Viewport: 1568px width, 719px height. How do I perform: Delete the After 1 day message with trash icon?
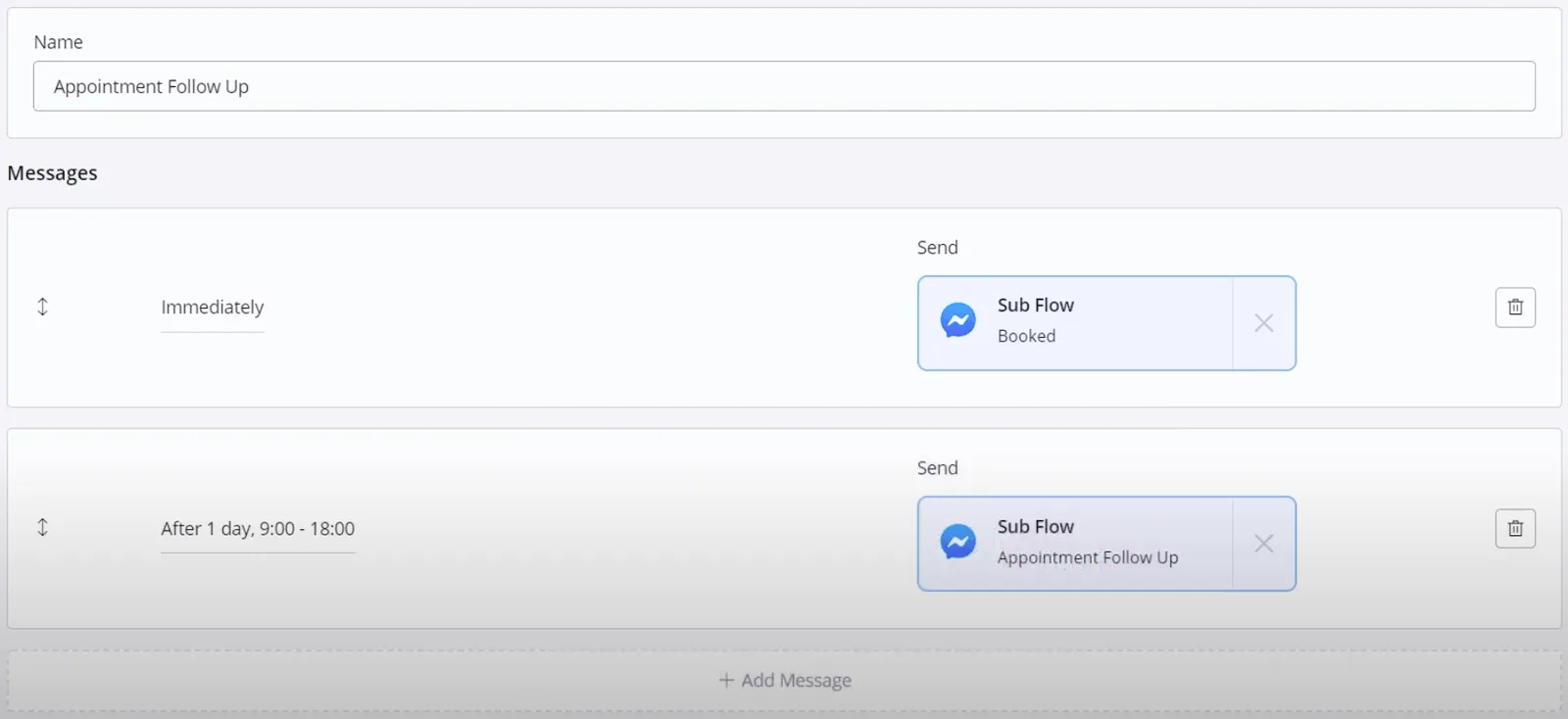[x=1515, y=529]
